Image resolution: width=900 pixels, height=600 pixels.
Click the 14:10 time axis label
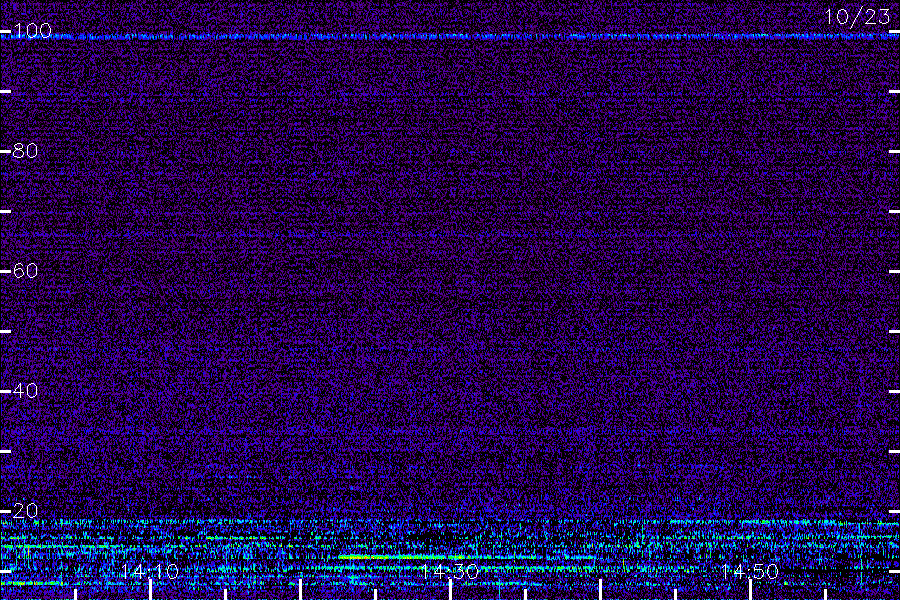point(150,571)
